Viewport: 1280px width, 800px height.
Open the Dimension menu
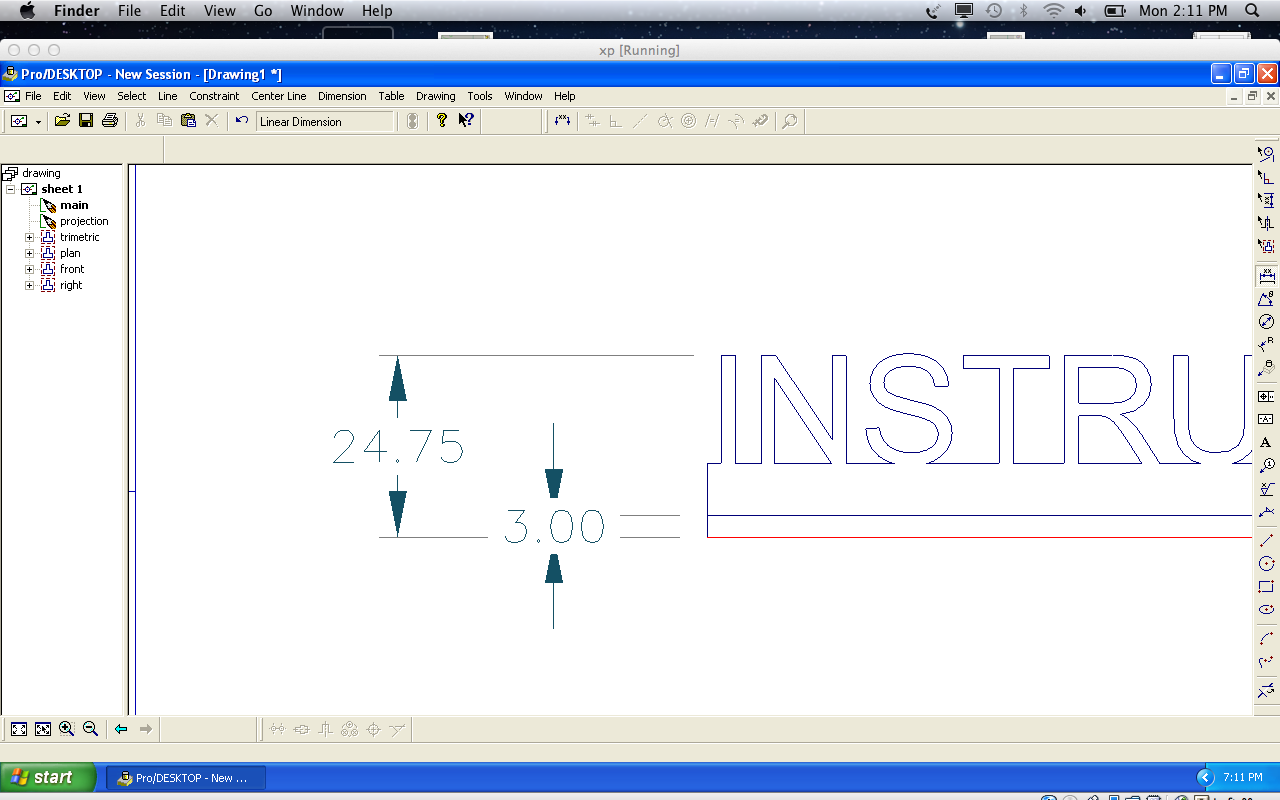[x=342, y=96]
